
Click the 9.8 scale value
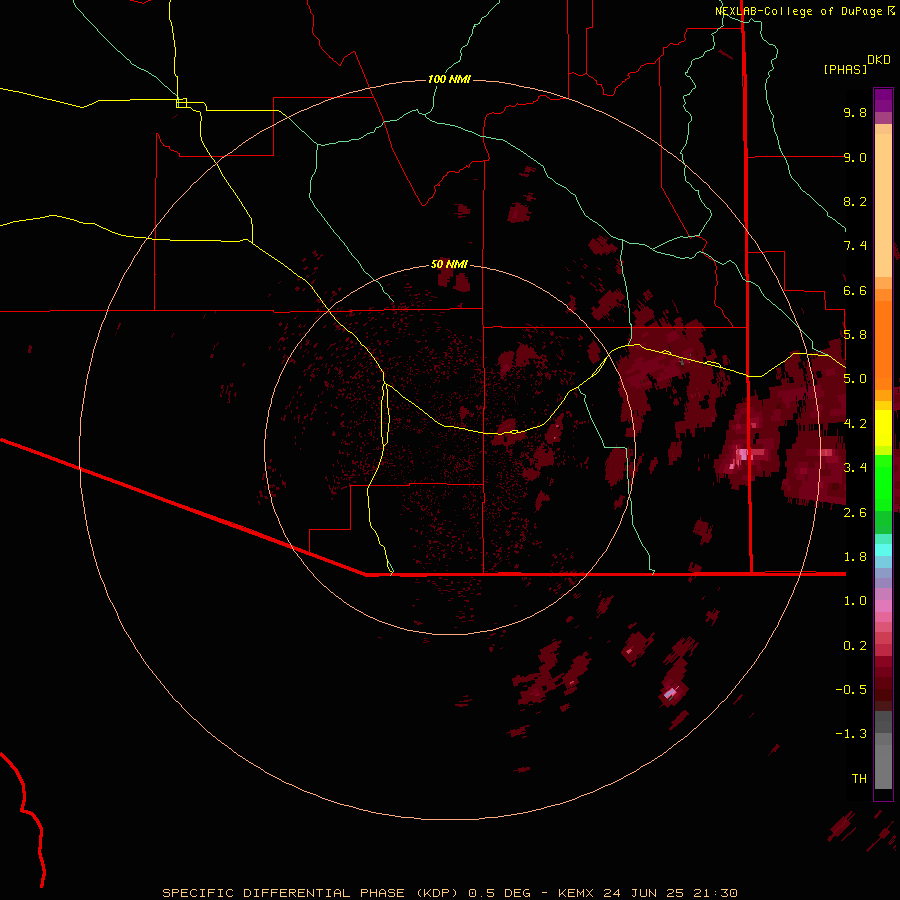coord(855,112)
